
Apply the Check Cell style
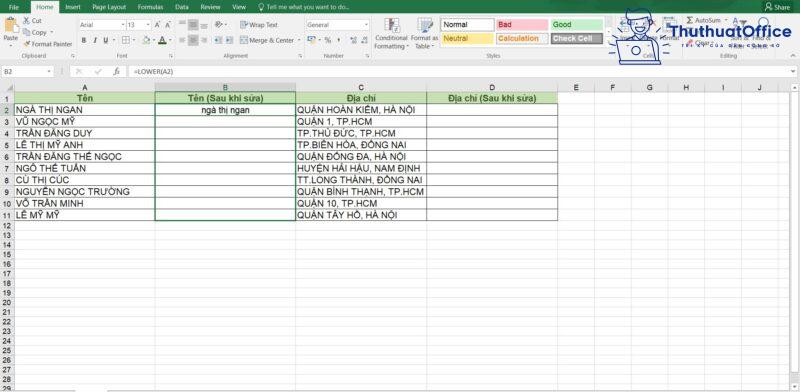pyautogui.click(x=577, y=39)
